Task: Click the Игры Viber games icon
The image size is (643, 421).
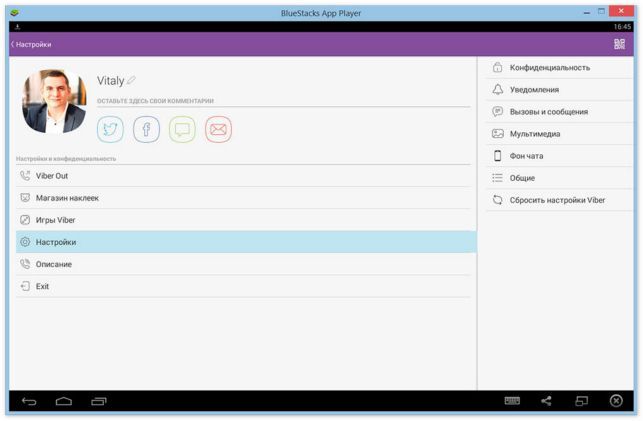Action: click(x=25, y=220)
